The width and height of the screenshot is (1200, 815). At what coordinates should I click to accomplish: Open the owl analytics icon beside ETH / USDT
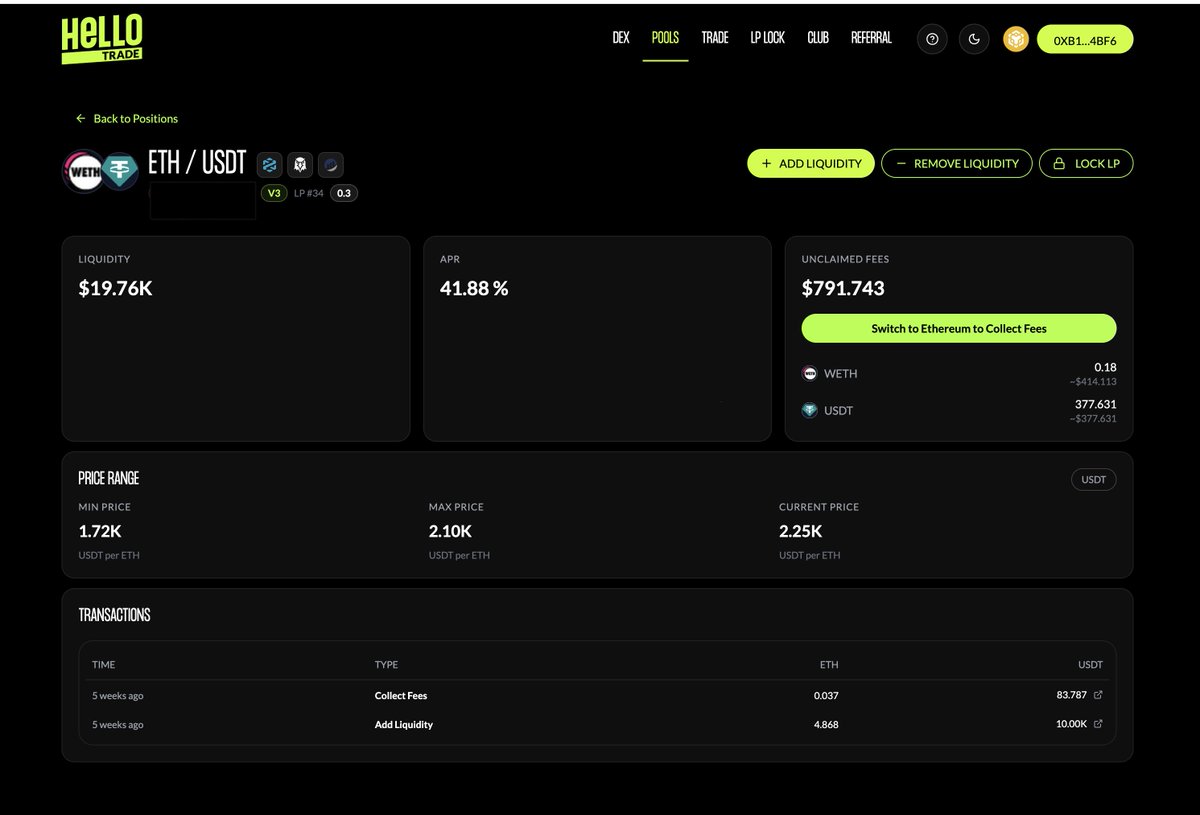pyautogui.click(x=300, y=165)
